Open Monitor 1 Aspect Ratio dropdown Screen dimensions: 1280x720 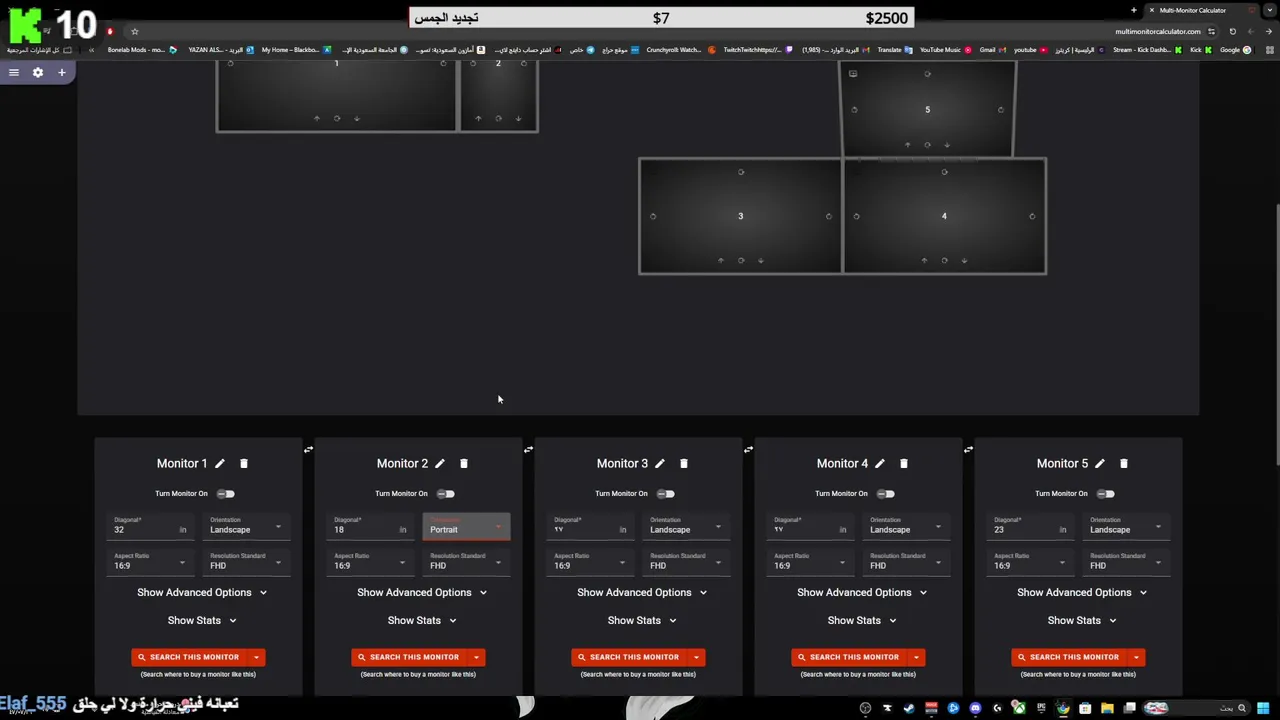click(x=150, y=562)
